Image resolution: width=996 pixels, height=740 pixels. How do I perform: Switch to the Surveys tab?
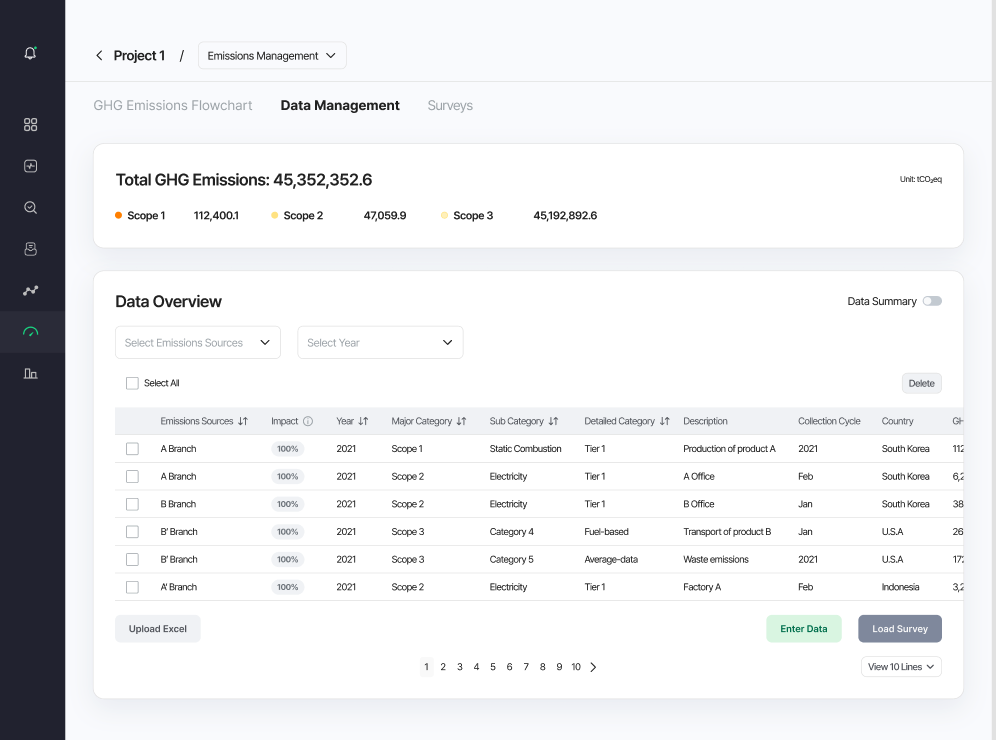pos(450,105)
